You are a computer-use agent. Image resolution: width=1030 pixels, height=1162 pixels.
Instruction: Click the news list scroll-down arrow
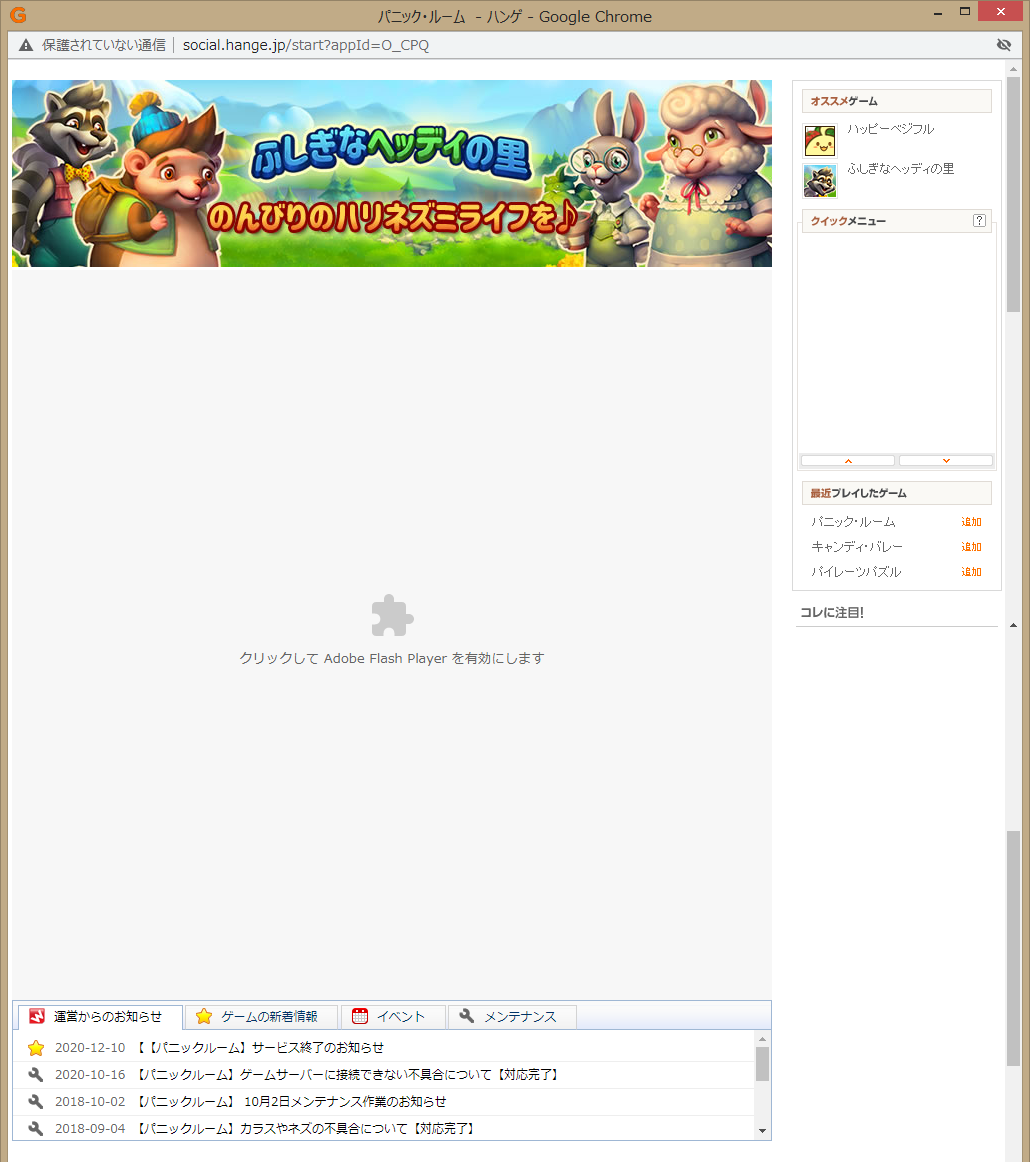[x=762, y=1131]
